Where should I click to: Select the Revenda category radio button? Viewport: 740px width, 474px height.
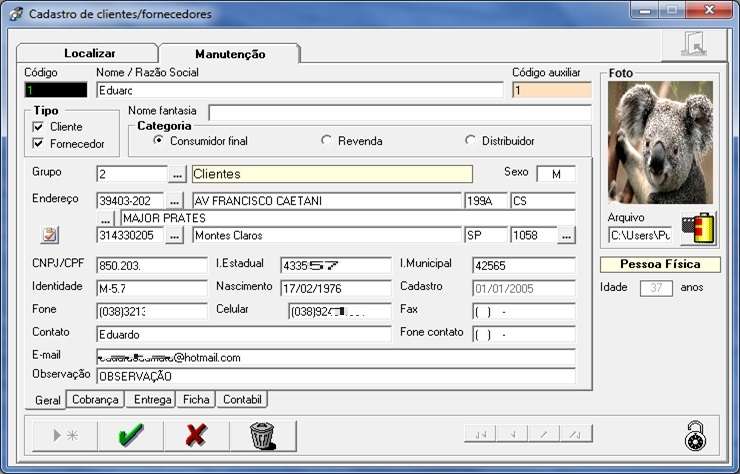[x=326, y=141]
